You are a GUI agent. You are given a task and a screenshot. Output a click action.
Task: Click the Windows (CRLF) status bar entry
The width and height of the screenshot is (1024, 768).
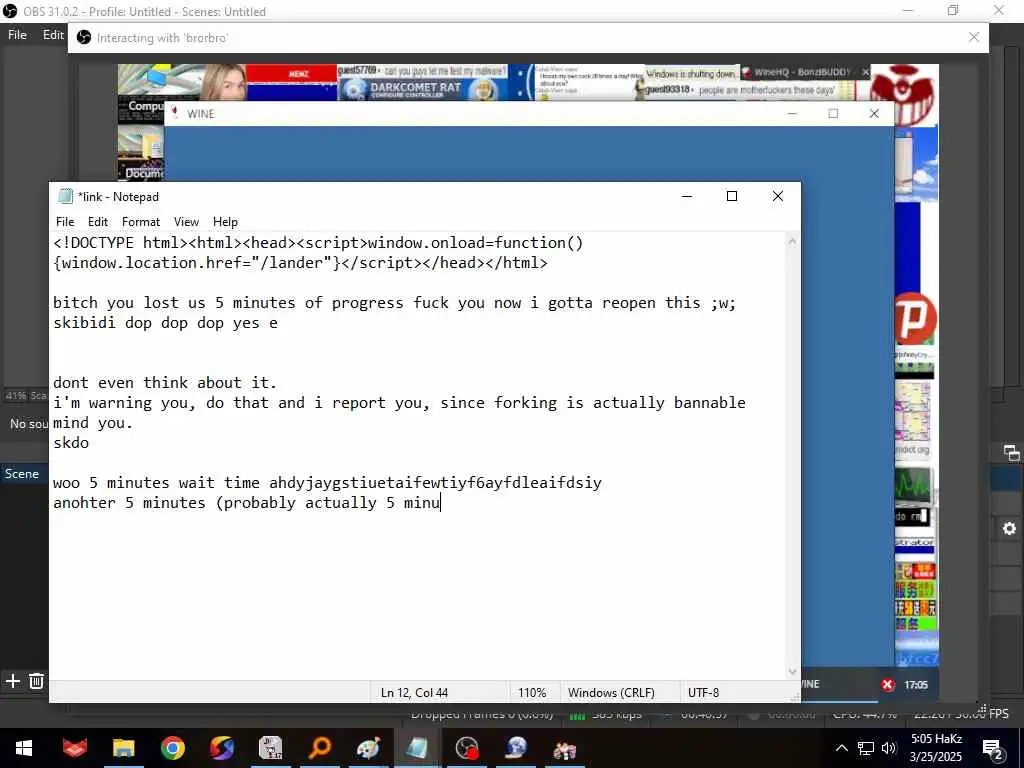coord(611,692)
